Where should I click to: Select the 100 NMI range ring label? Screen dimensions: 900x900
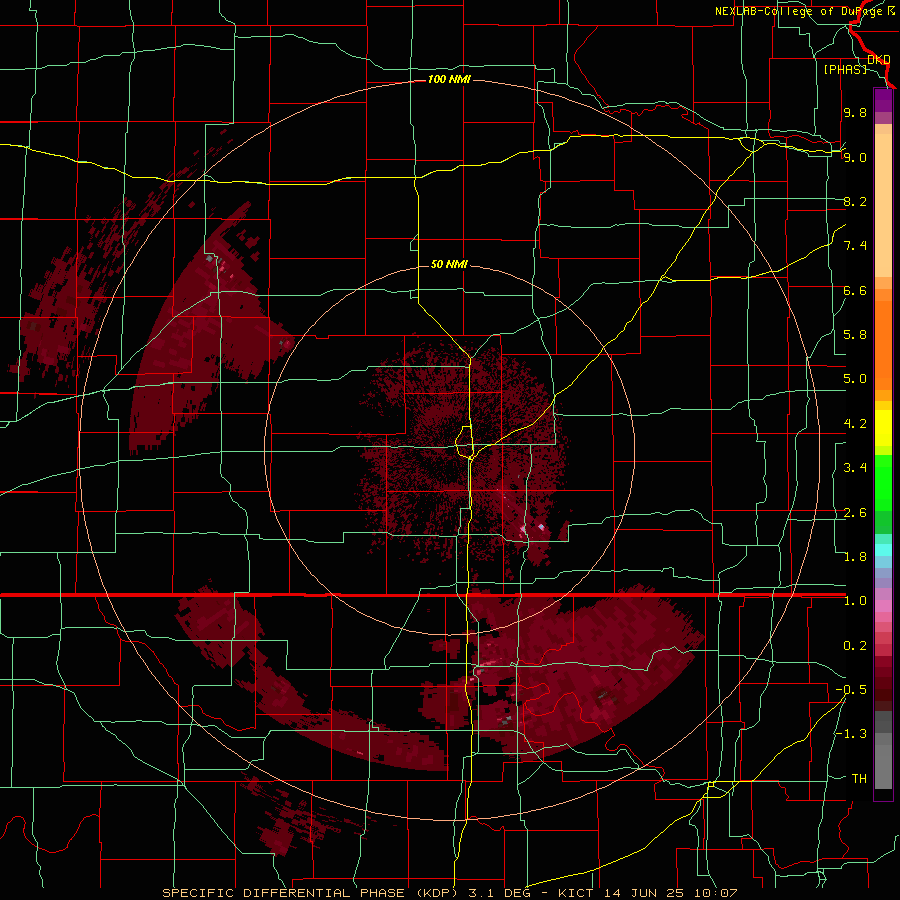(x=449, y=79)
